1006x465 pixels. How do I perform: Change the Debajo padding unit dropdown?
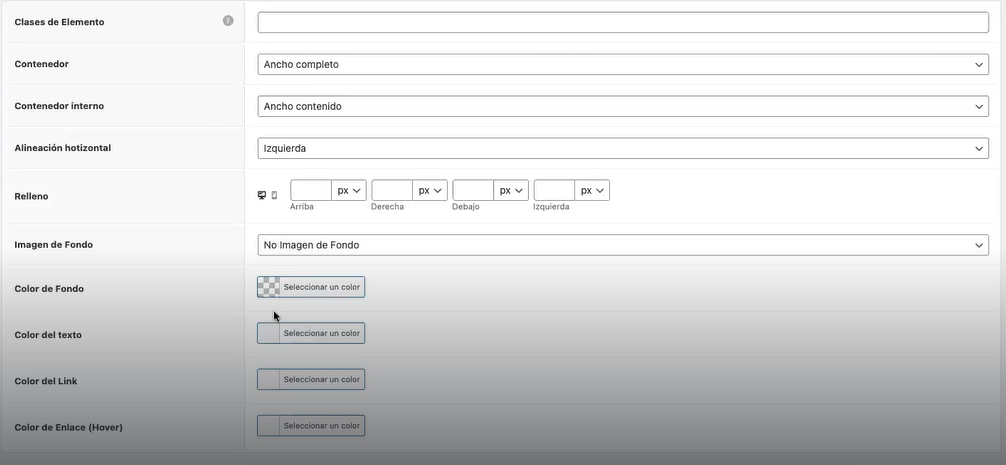coord(511,190)
